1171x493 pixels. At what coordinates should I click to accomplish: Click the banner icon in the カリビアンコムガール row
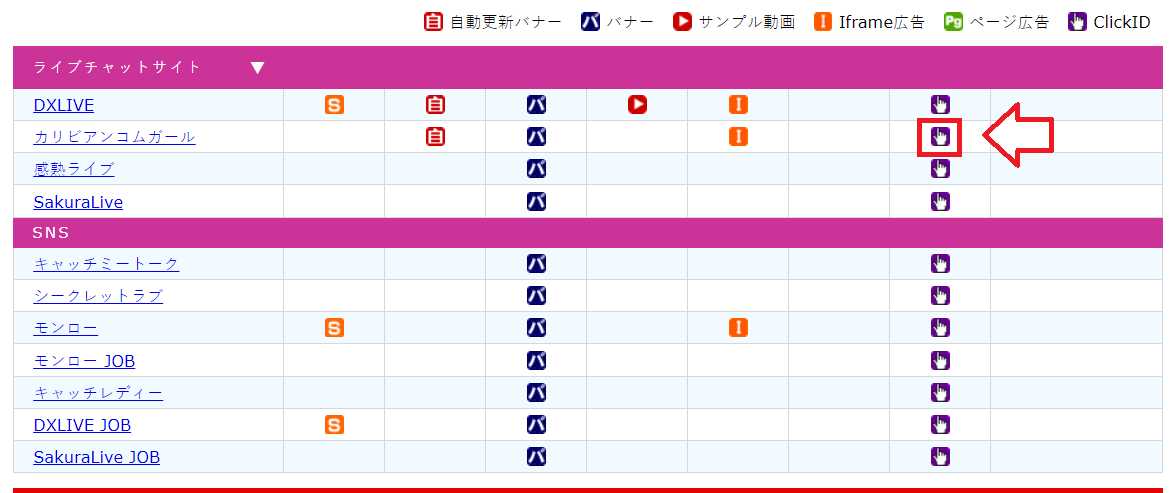click(x=536, y=137)
